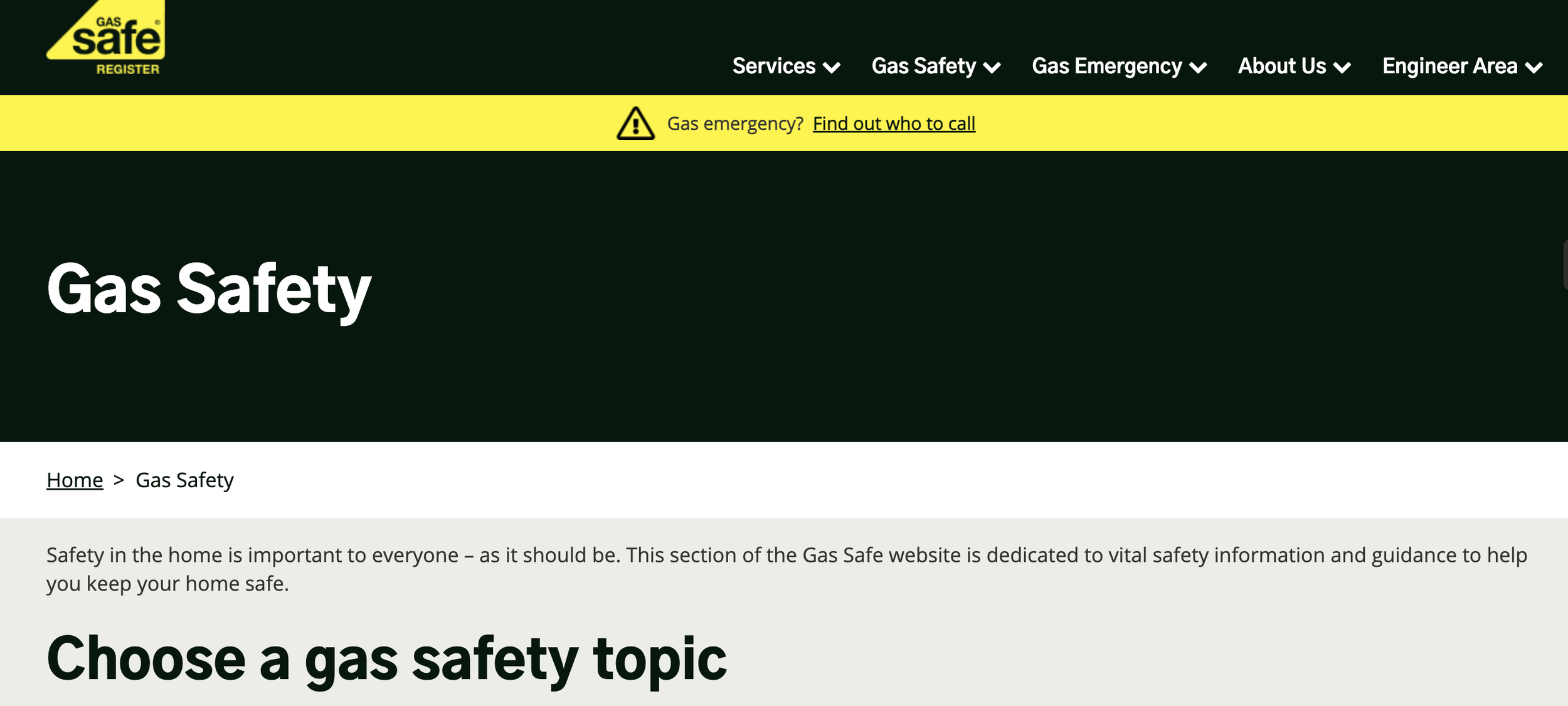Follow the 'Find out who to call' link
Image resolution: width=1568 pixels, height=706 pixels.
click(x=894, y=124)
